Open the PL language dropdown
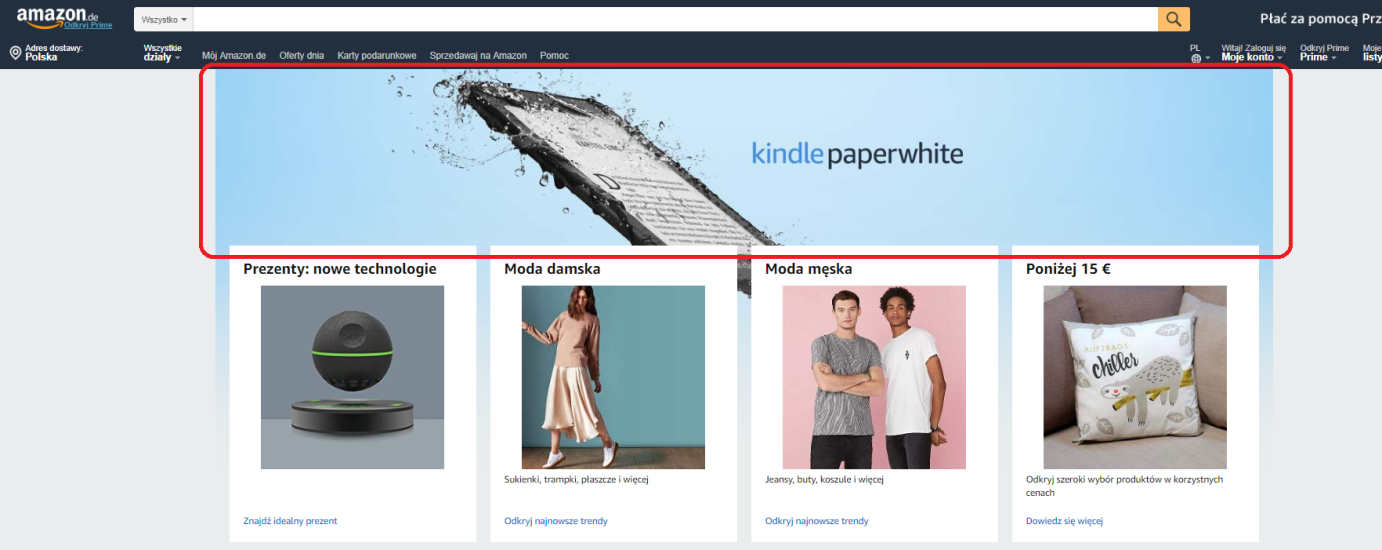 1200,53
